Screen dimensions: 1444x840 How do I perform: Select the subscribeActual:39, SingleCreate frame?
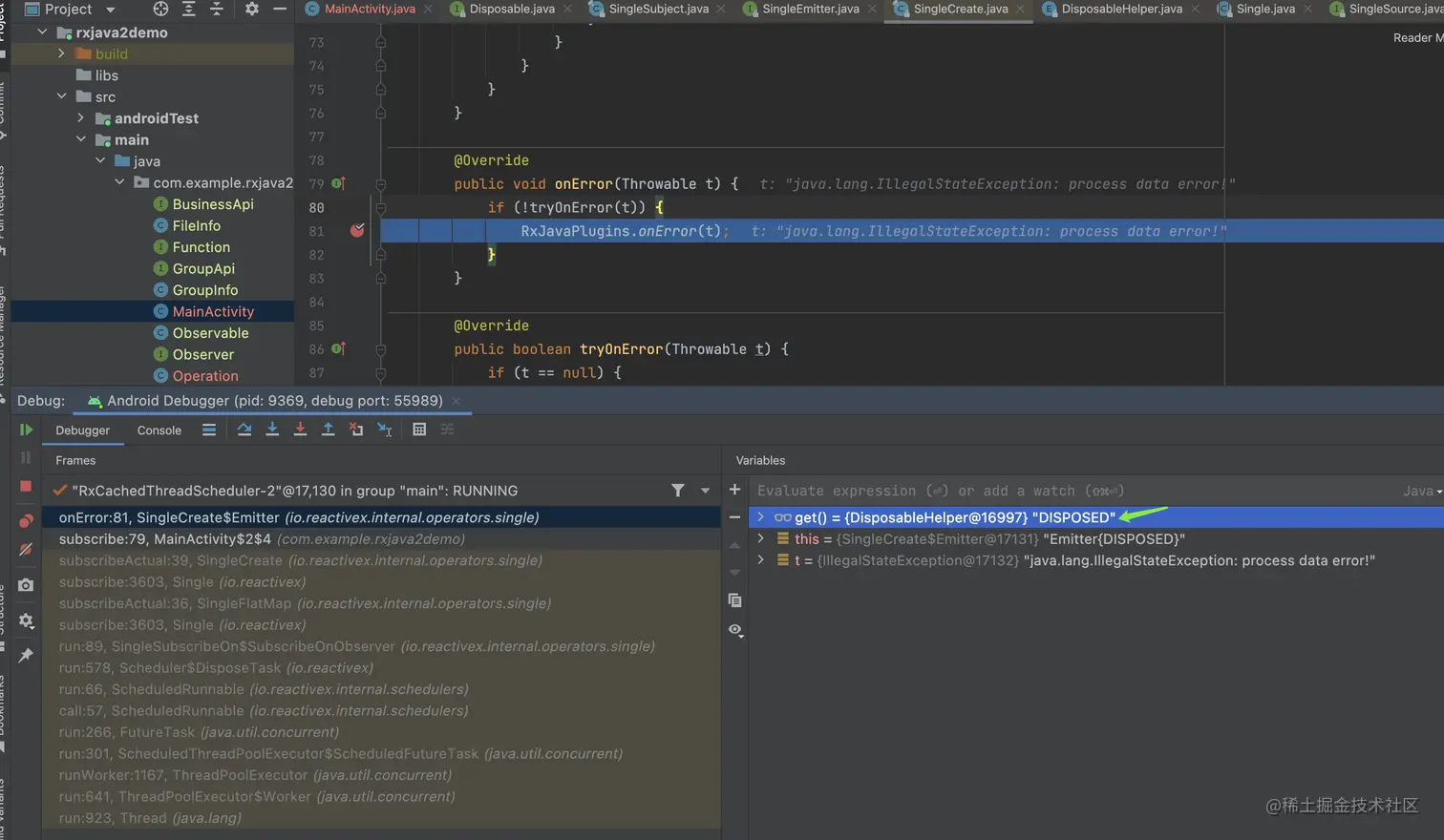(381, 560)
